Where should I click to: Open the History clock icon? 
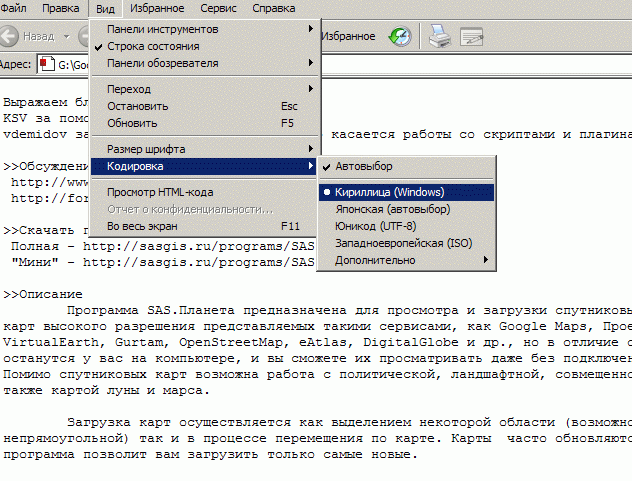pos(400,37)
